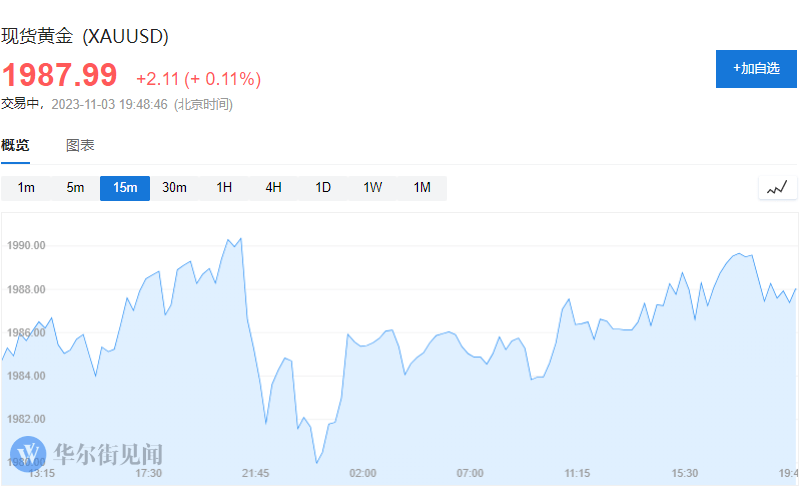The image size is (810, 496).
Task: Select the highlighted 15m interval
Action: pos(125,188)
